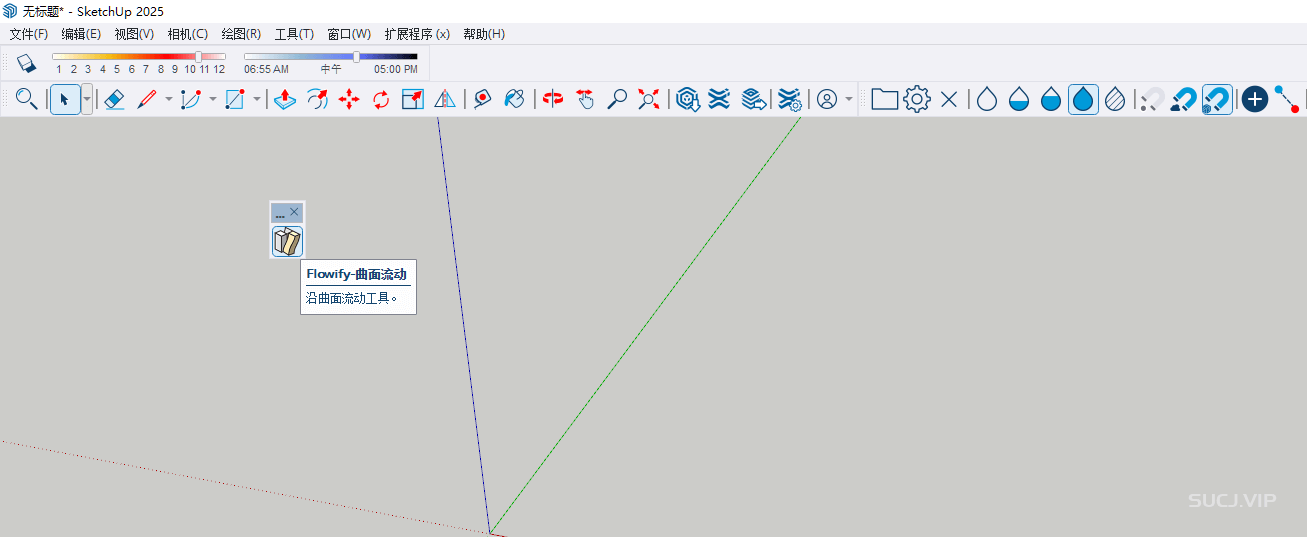Pick the Paint Bucket tool
The width and height of the screenshot is (1307, 537).
515,99
